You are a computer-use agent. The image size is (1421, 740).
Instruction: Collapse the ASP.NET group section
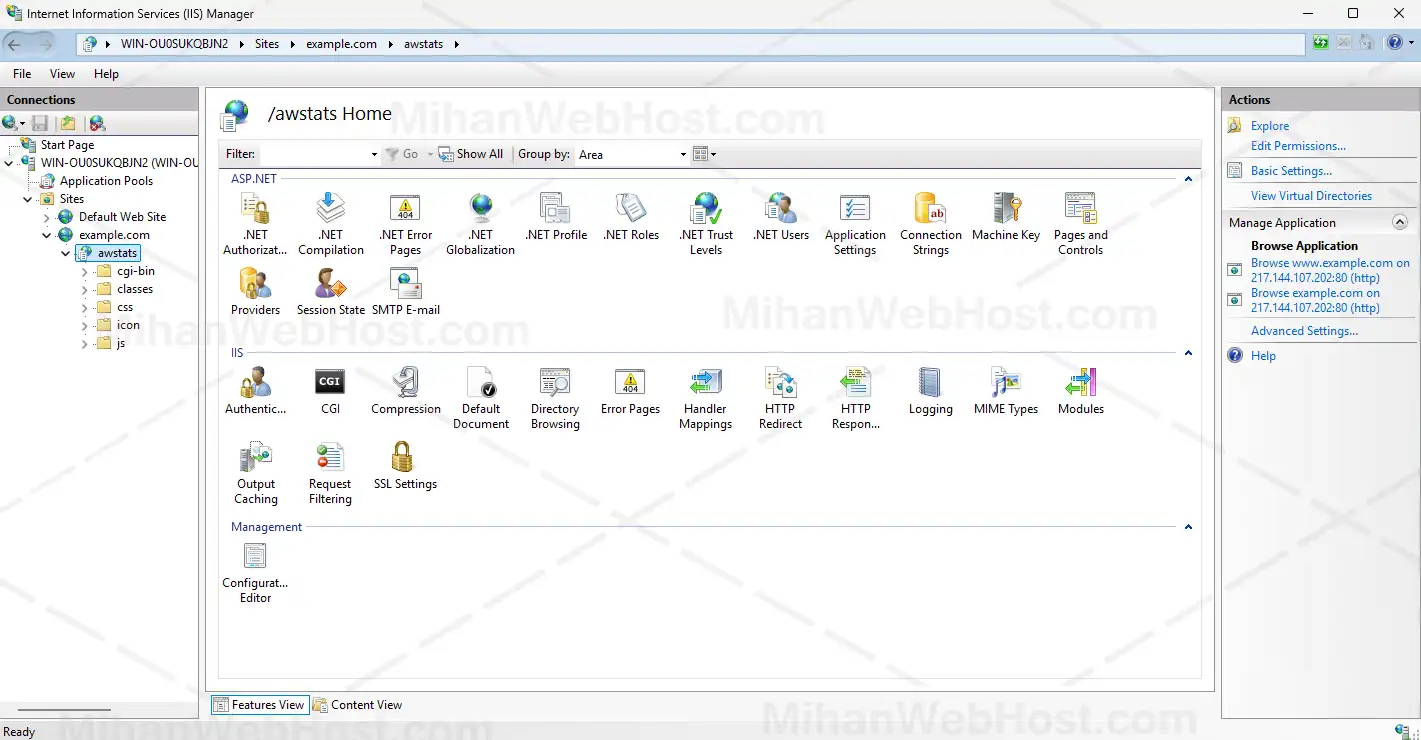coord(1188,179)
